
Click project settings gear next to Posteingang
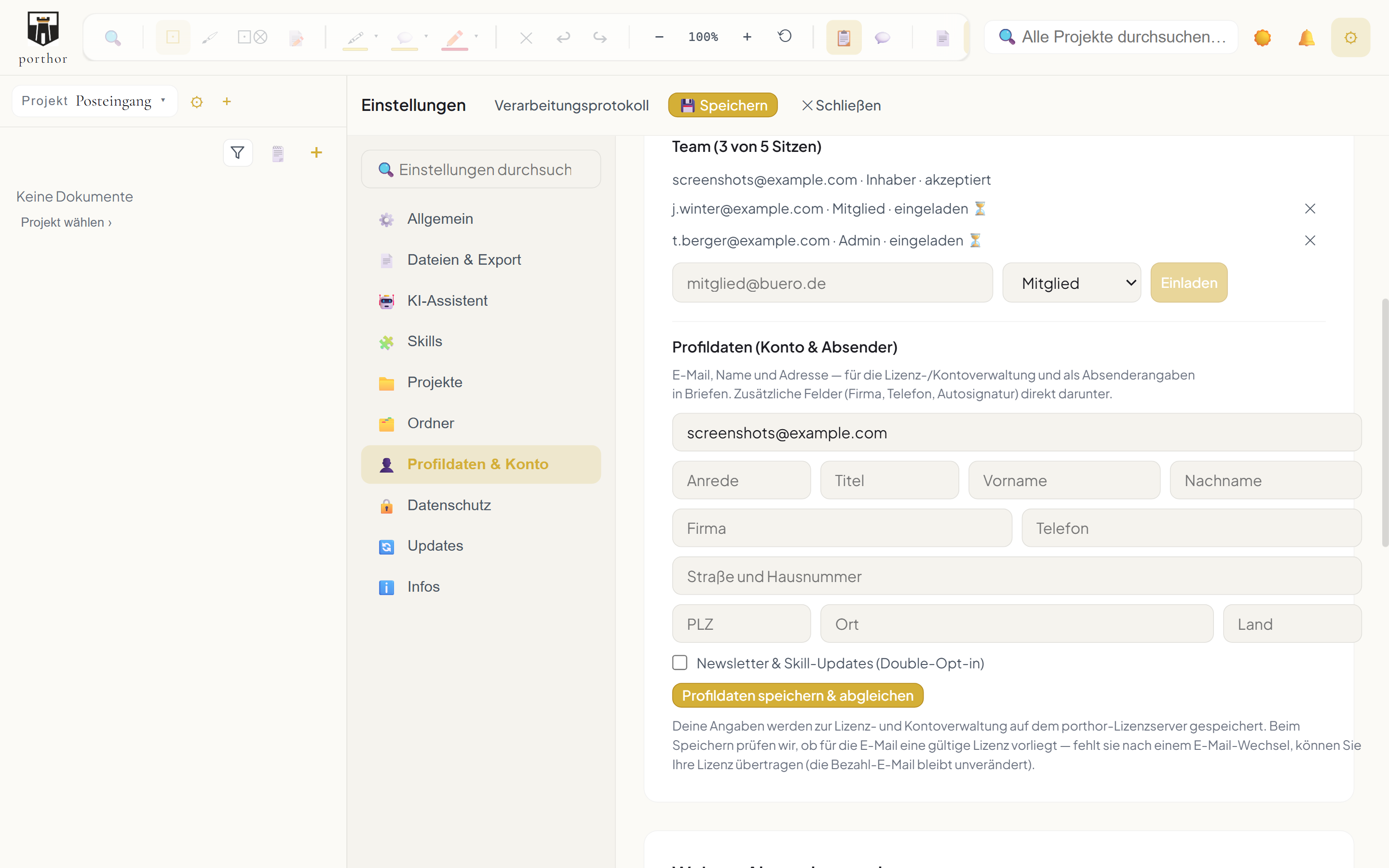197,102
